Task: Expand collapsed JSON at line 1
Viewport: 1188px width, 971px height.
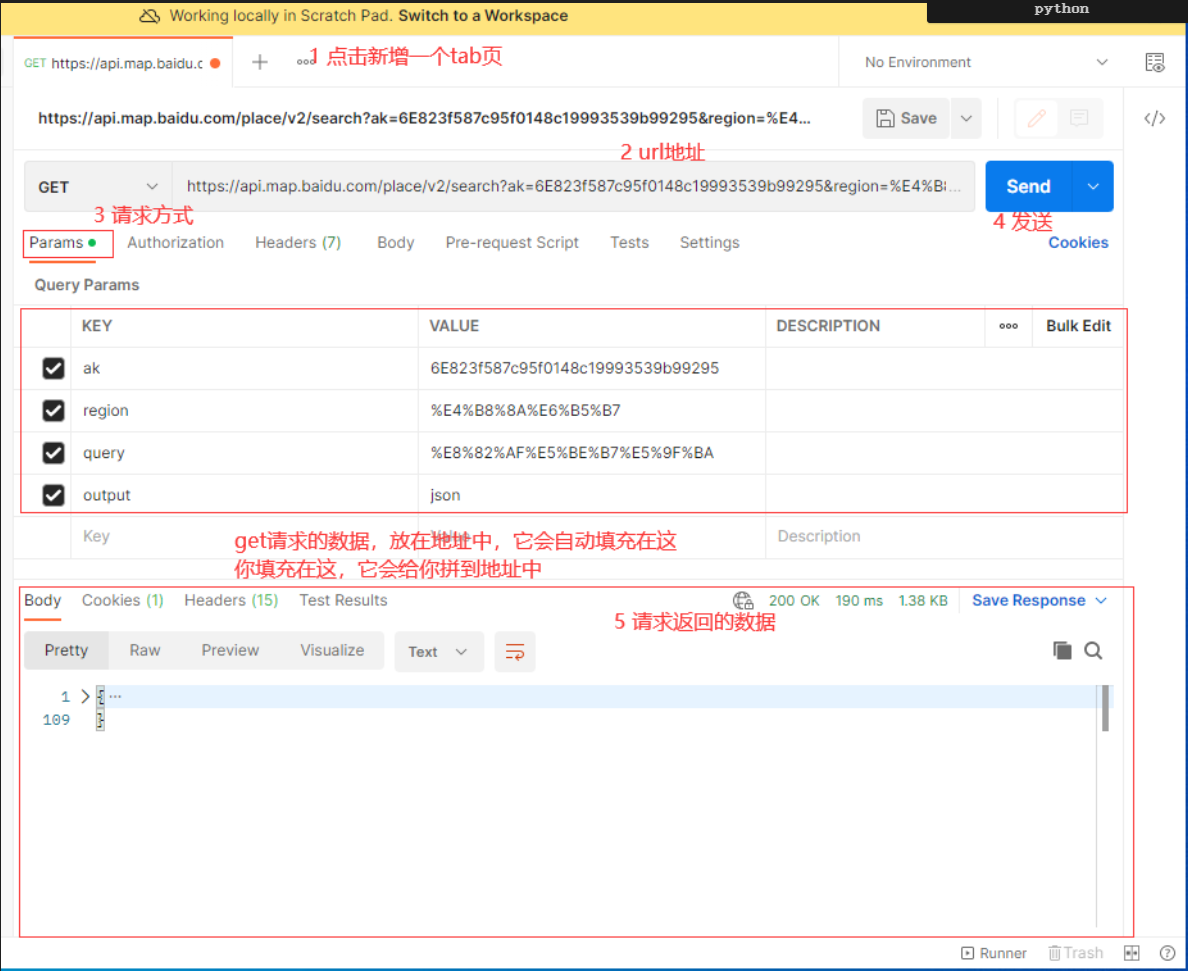Action: pyautogui.click(x=85, y=697)
